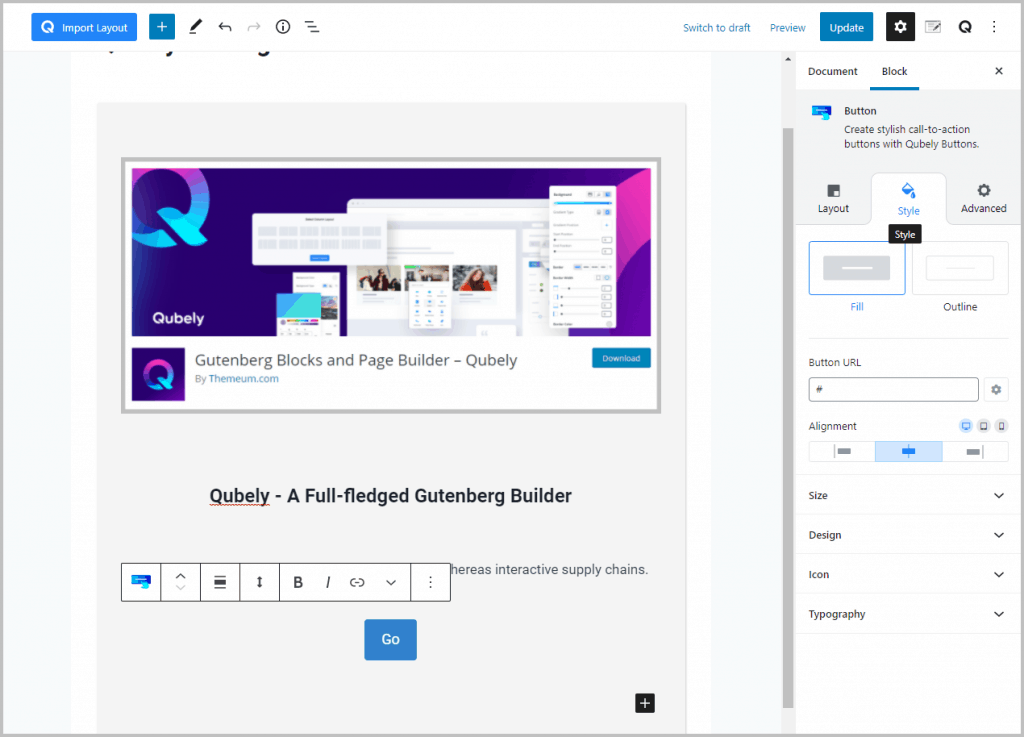Image resolution: width=1024 pixels, height=737 pixels.
Task: Click the Update button
Action: 846,27
